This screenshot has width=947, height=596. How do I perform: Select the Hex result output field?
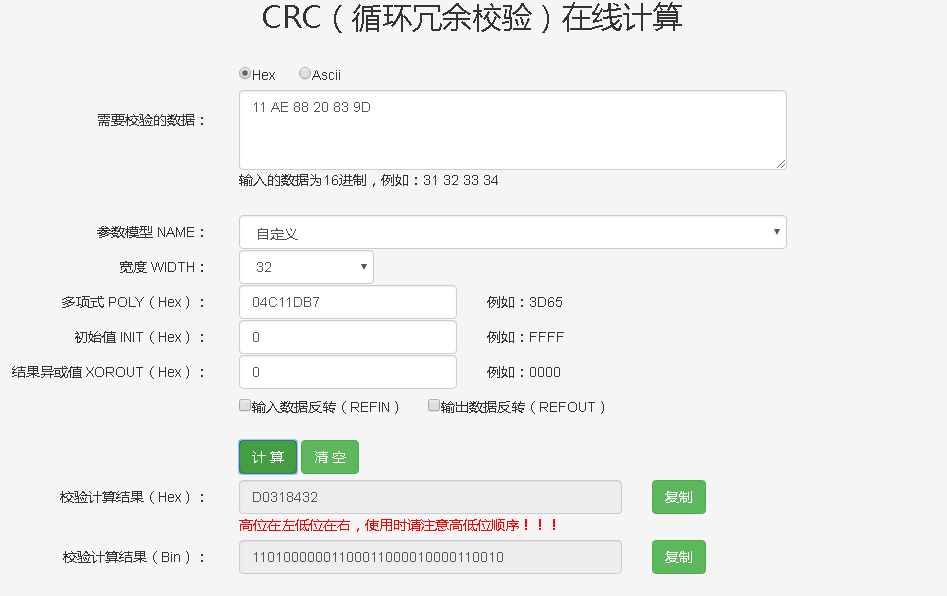point(429,497)
